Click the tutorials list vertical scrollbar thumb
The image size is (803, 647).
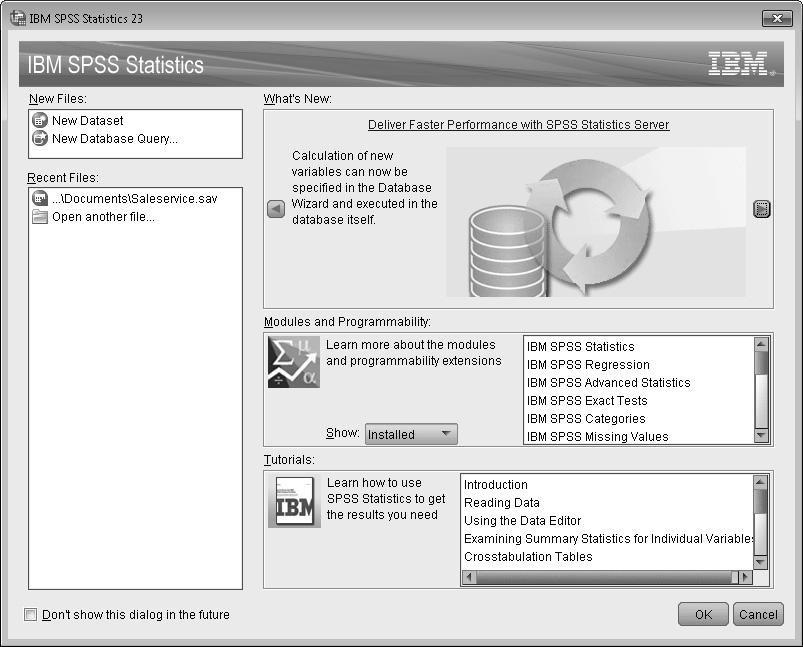760,501
